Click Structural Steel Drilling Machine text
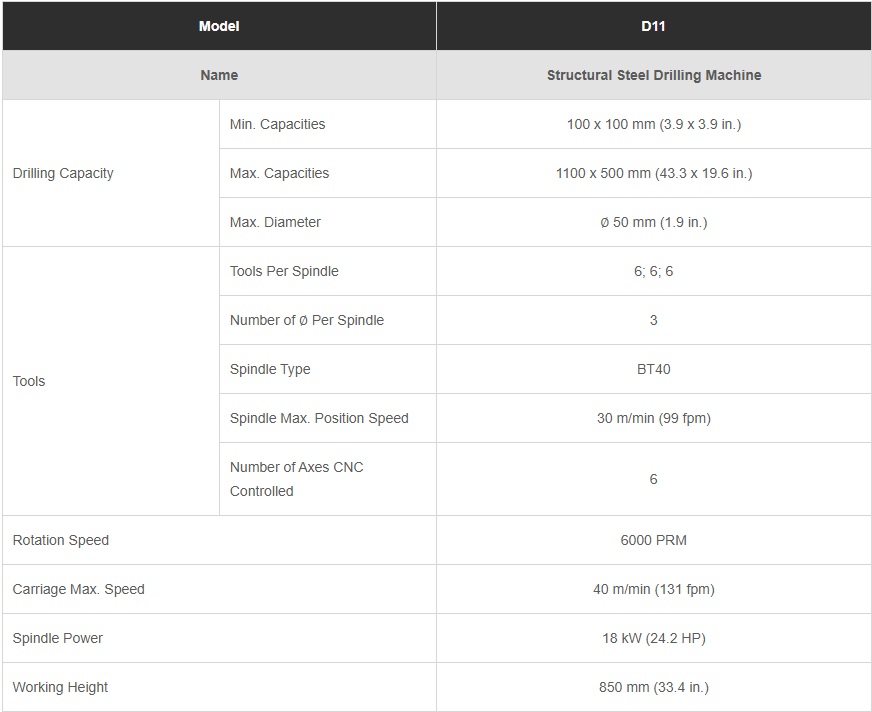 653,75
